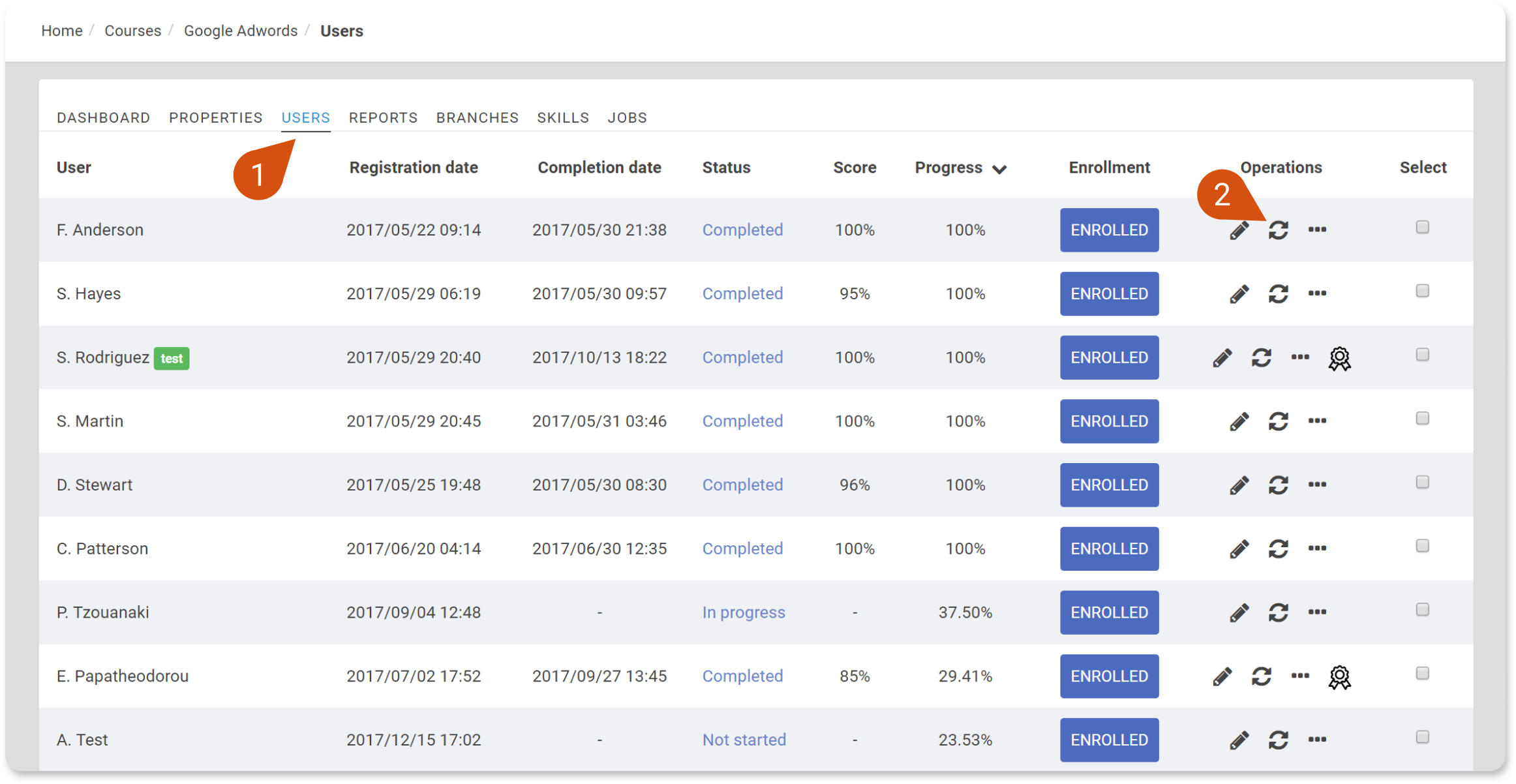The height and width of the screenshot is (784, 1516).
Task: Click Not started status for A. Test
Action: pyautogui.click(x=744, y=740)
